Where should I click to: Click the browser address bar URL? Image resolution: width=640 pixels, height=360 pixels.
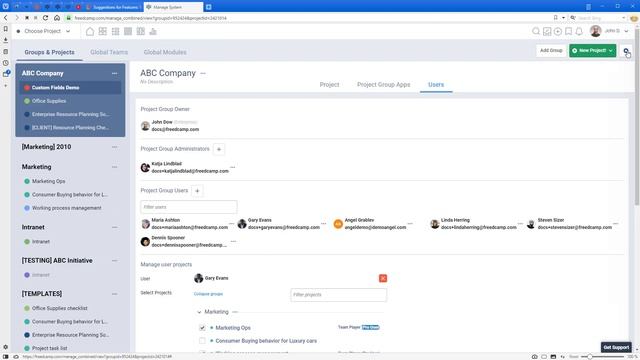coord(150,18)
